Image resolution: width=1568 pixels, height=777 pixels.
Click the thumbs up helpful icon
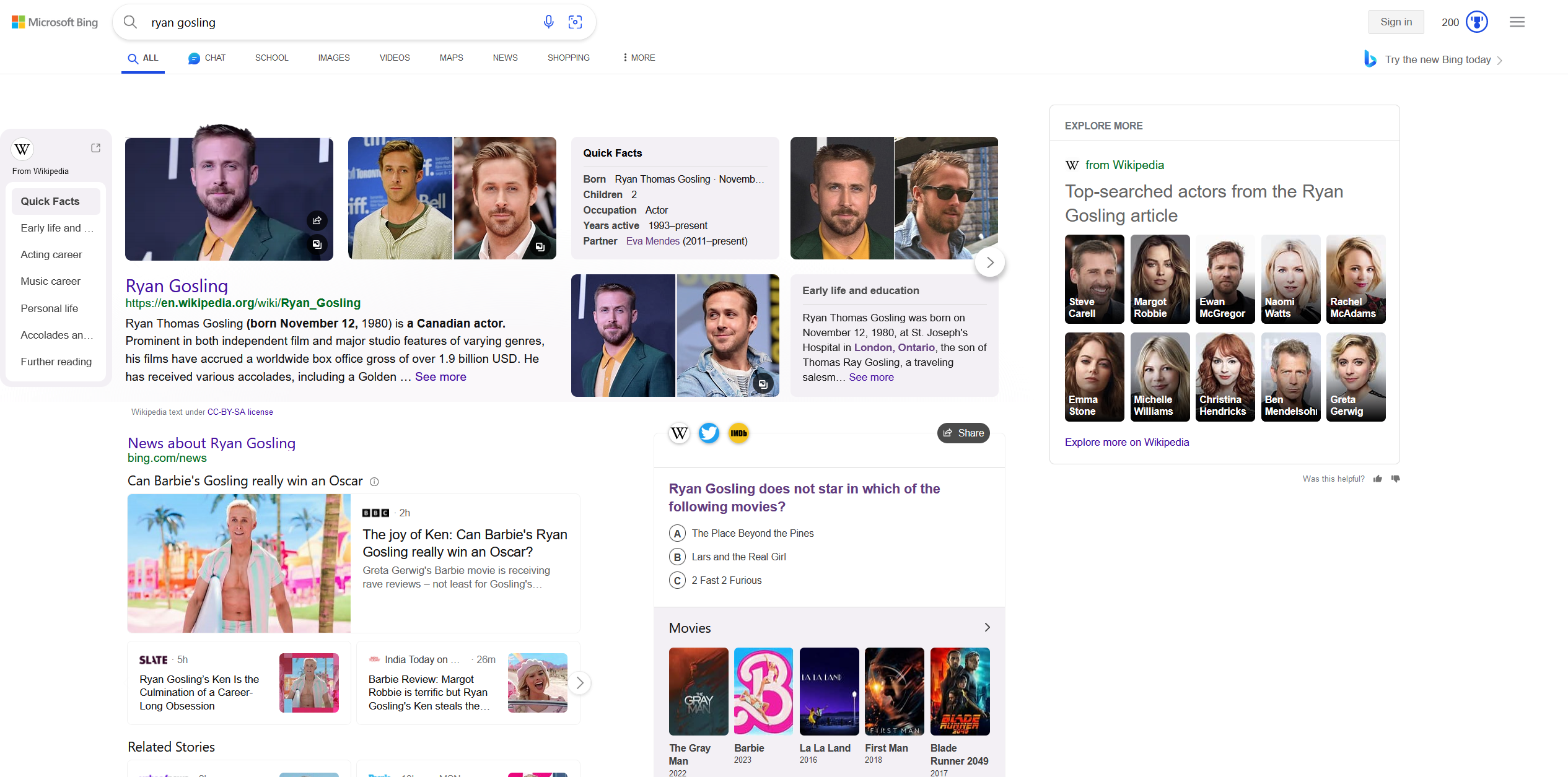[1378, 479]
